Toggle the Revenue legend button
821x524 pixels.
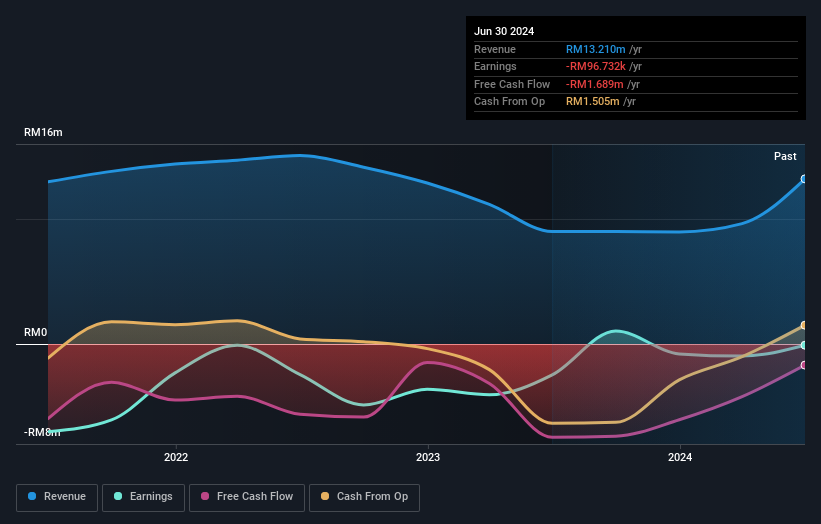pyautogui.click(x=57, y=497)
